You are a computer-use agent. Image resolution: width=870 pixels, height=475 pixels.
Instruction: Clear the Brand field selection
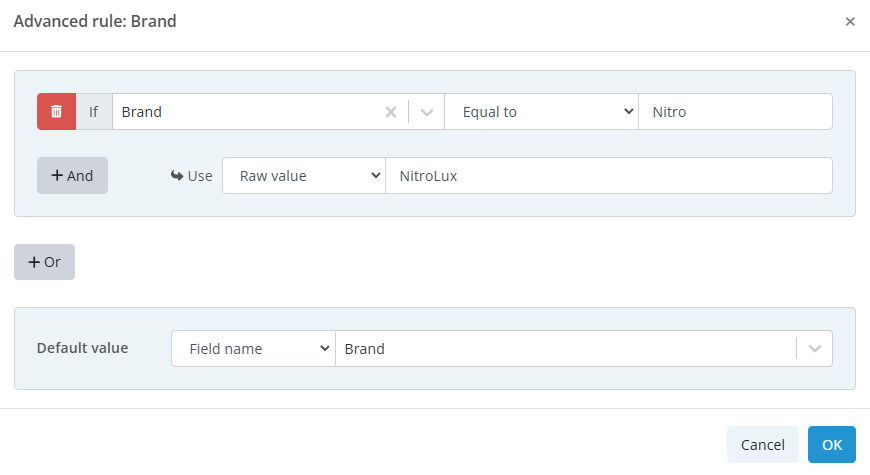tap(391, 112)
